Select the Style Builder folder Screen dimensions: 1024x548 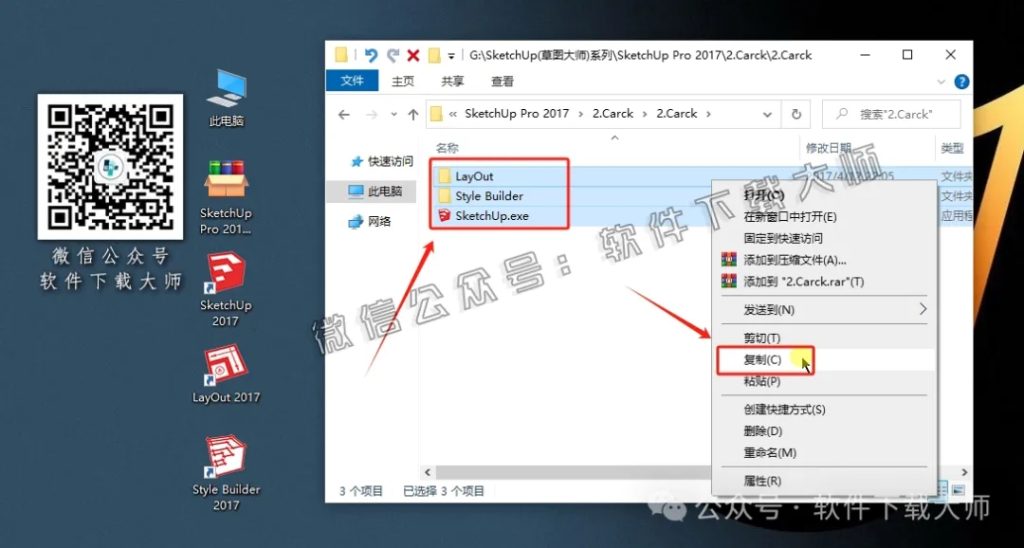[x=489, y=196]
